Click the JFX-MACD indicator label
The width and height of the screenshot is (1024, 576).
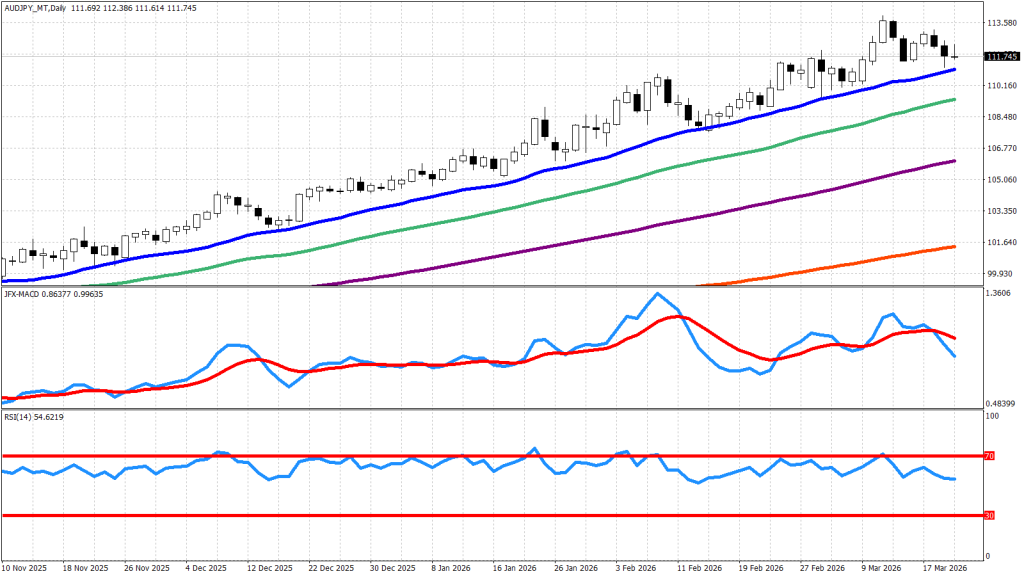point(30,292)
